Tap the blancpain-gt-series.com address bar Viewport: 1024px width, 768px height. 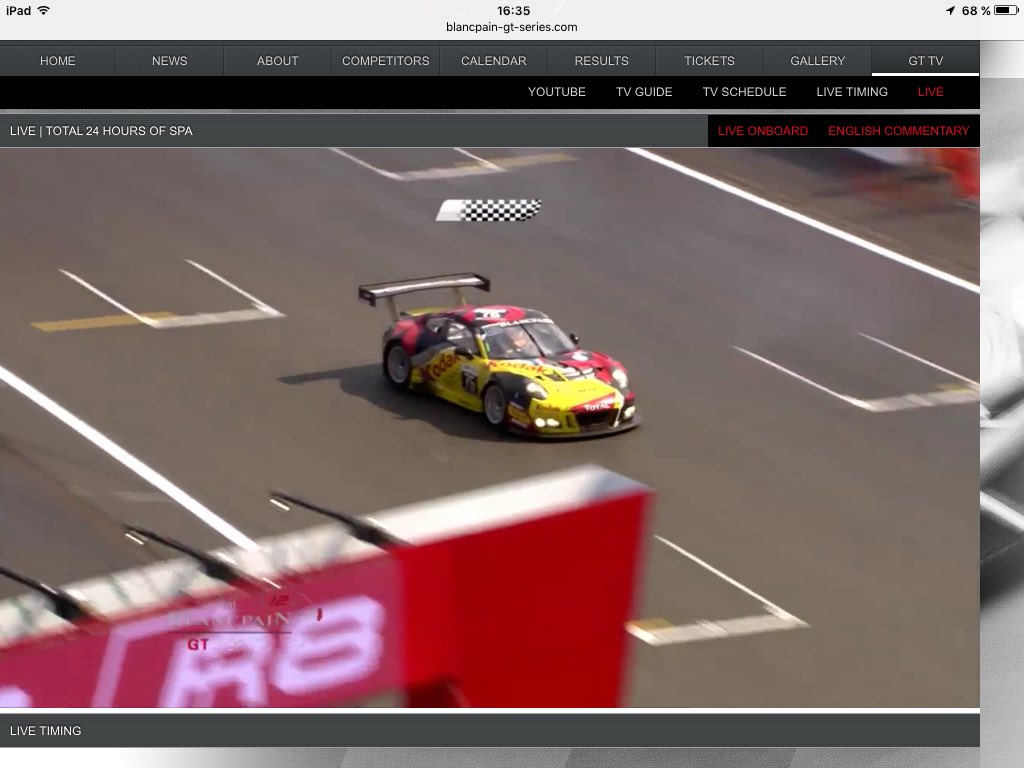tap(511, 27)
